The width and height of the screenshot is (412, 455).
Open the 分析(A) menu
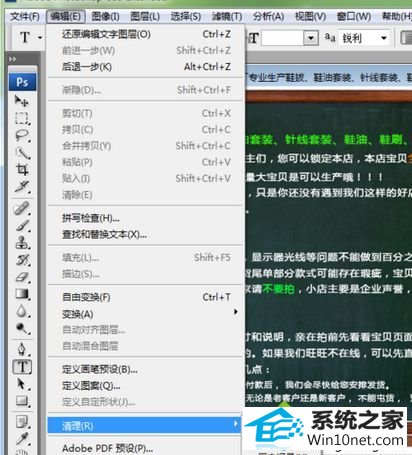268,16
